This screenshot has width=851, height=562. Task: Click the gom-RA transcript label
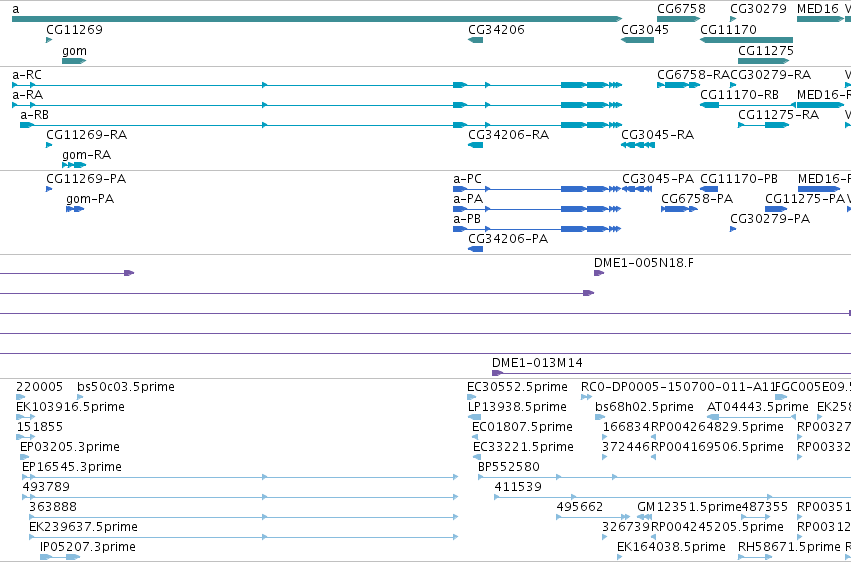point(86,155)
